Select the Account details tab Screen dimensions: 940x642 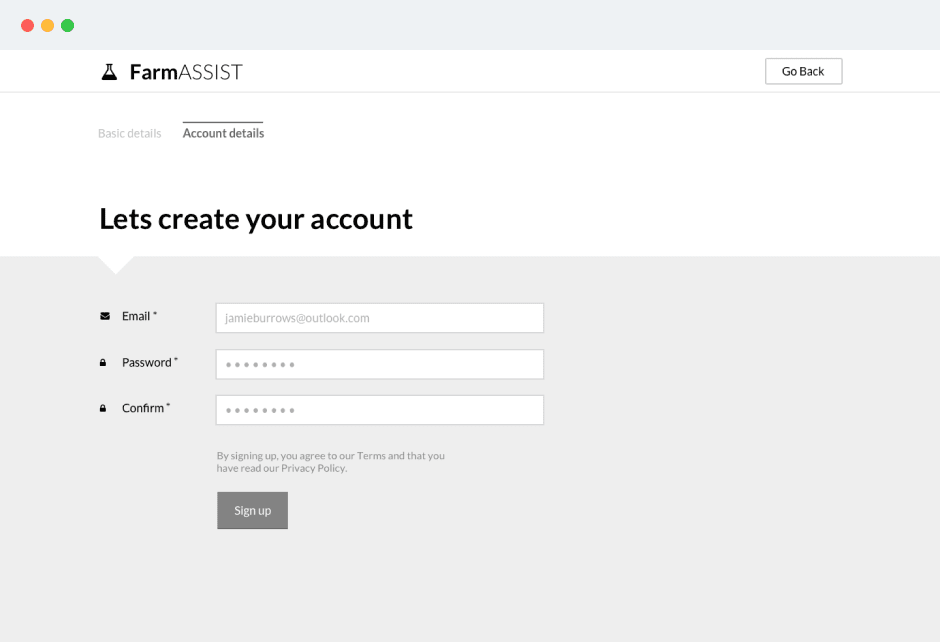(222, 132)
